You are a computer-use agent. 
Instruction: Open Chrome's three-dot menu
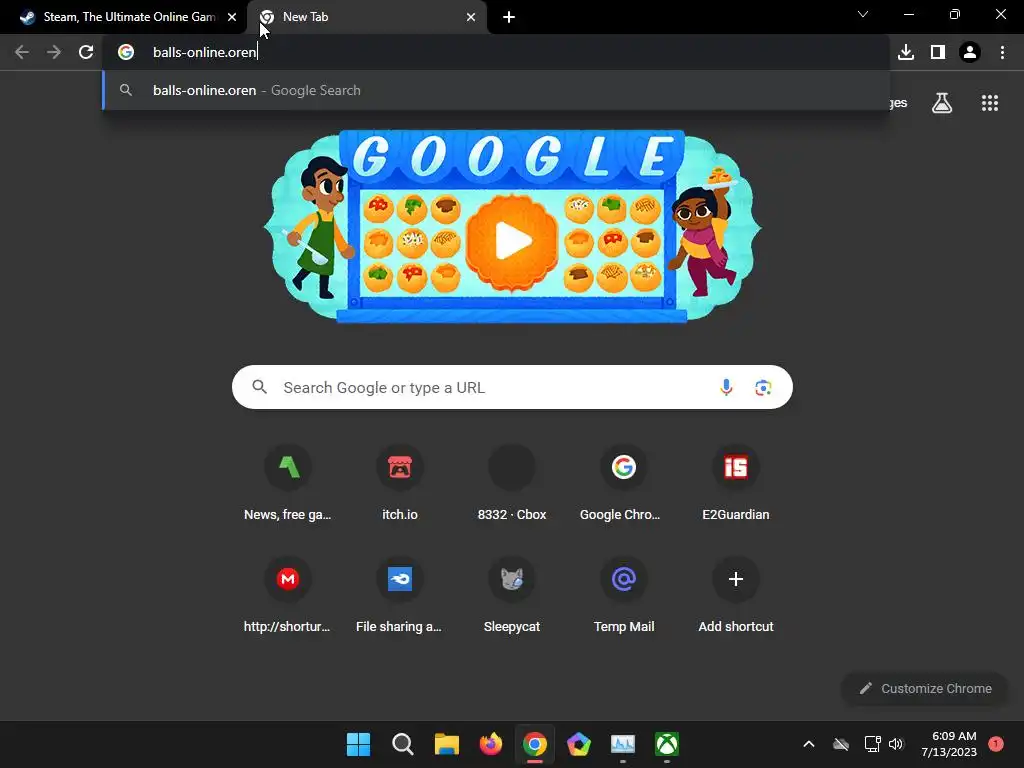(1002, 52)
